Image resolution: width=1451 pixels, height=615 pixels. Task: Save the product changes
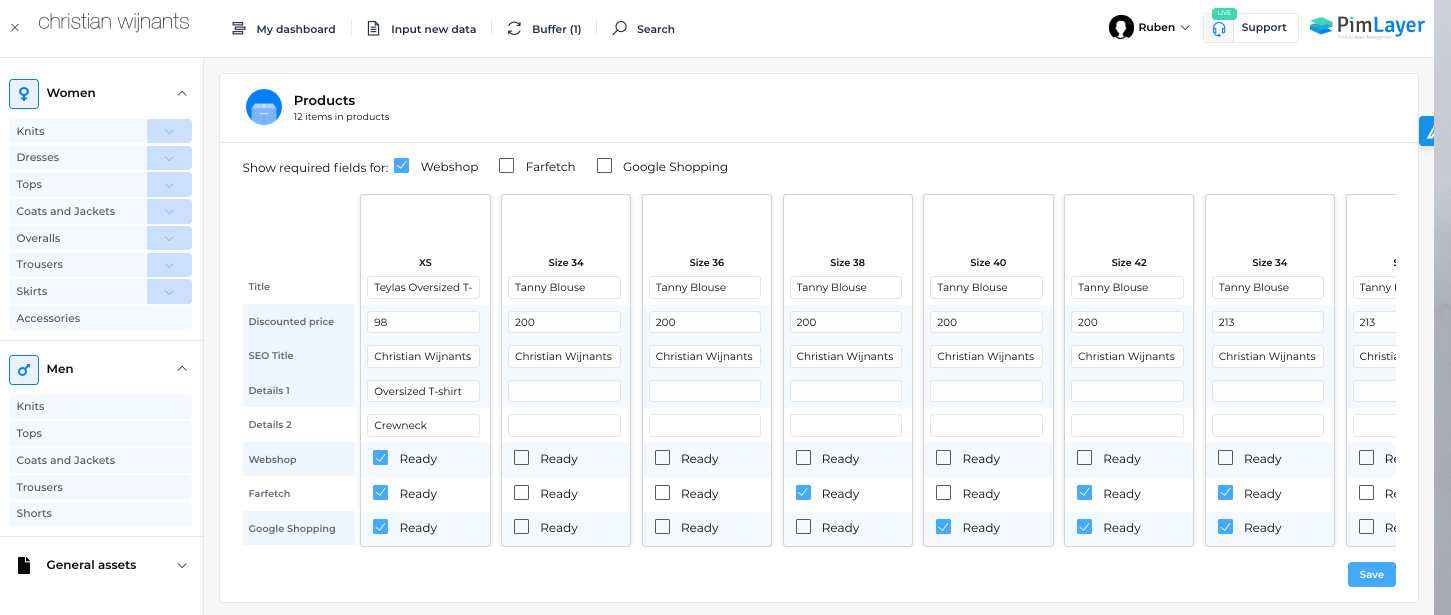1371,574
